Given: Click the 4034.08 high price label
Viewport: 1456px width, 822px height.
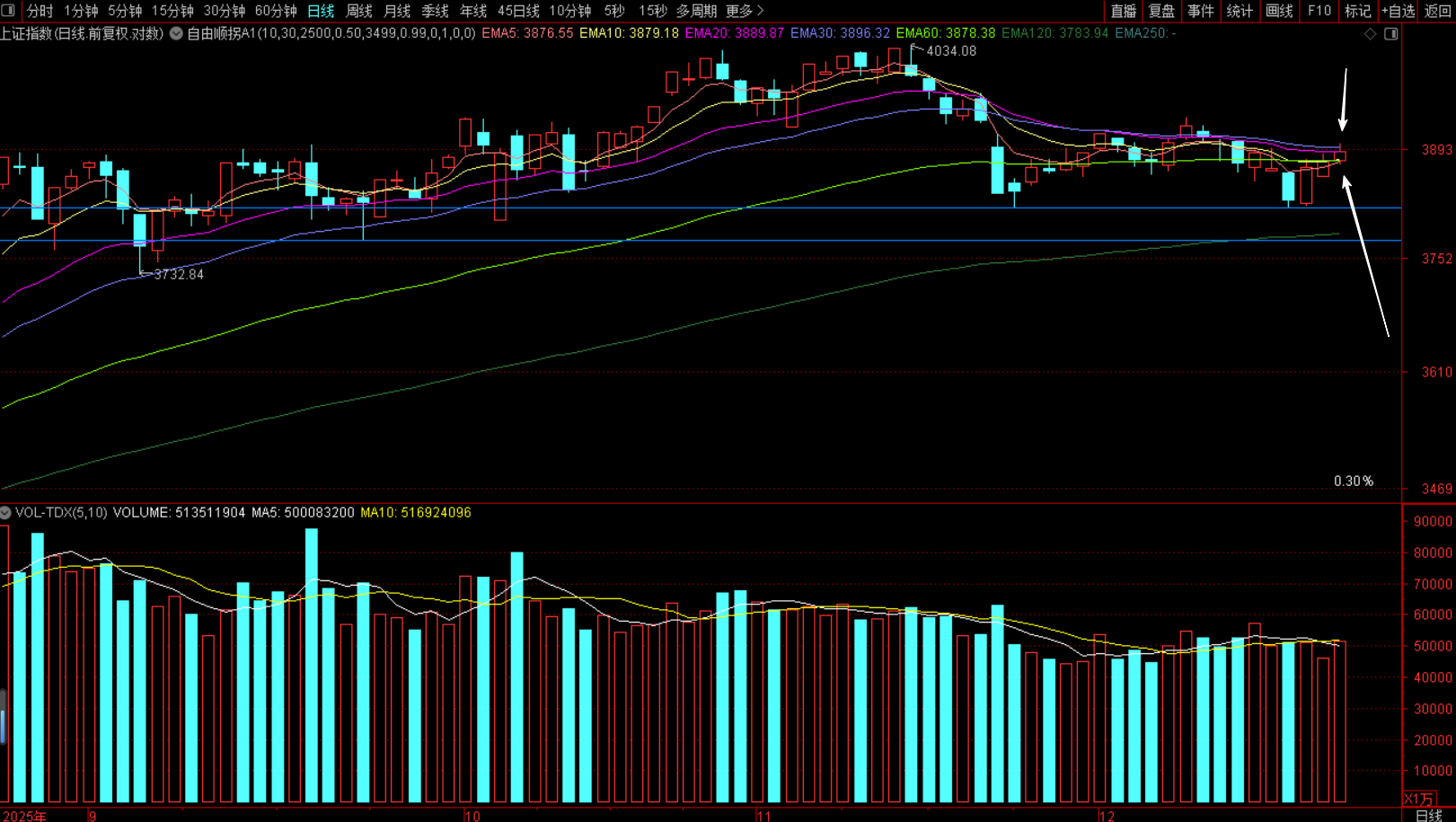Looking at the screenshot, I should point(950,51).
